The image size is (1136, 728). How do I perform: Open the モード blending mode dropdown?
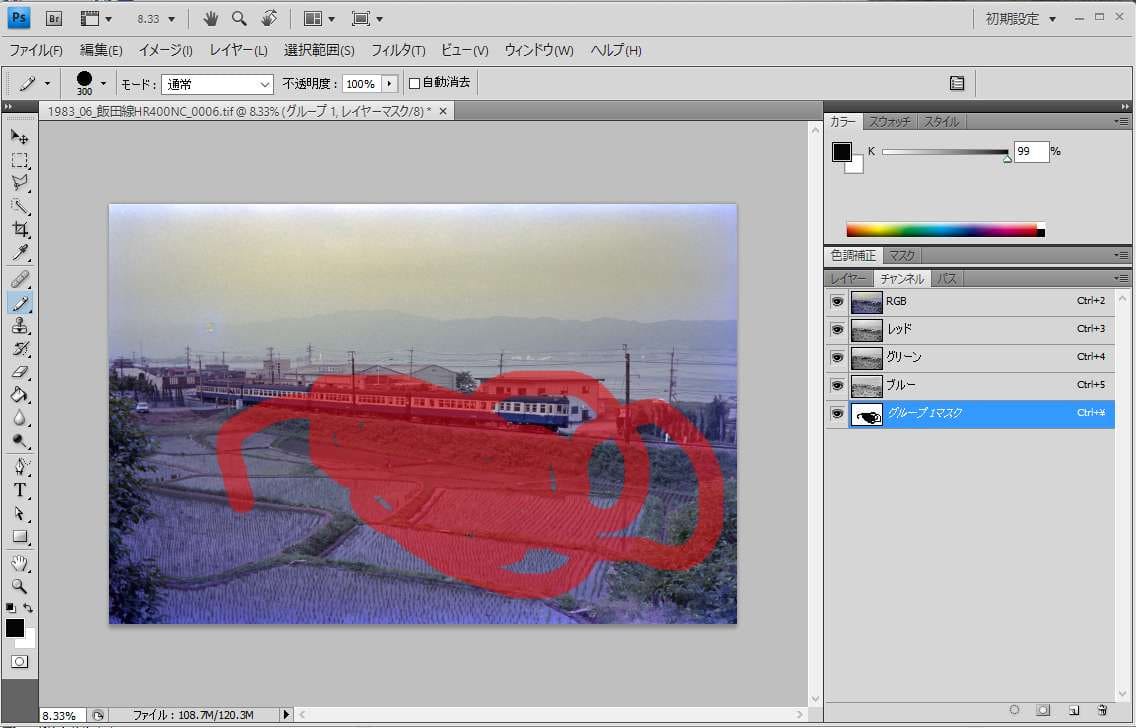(x=217, y=84)
